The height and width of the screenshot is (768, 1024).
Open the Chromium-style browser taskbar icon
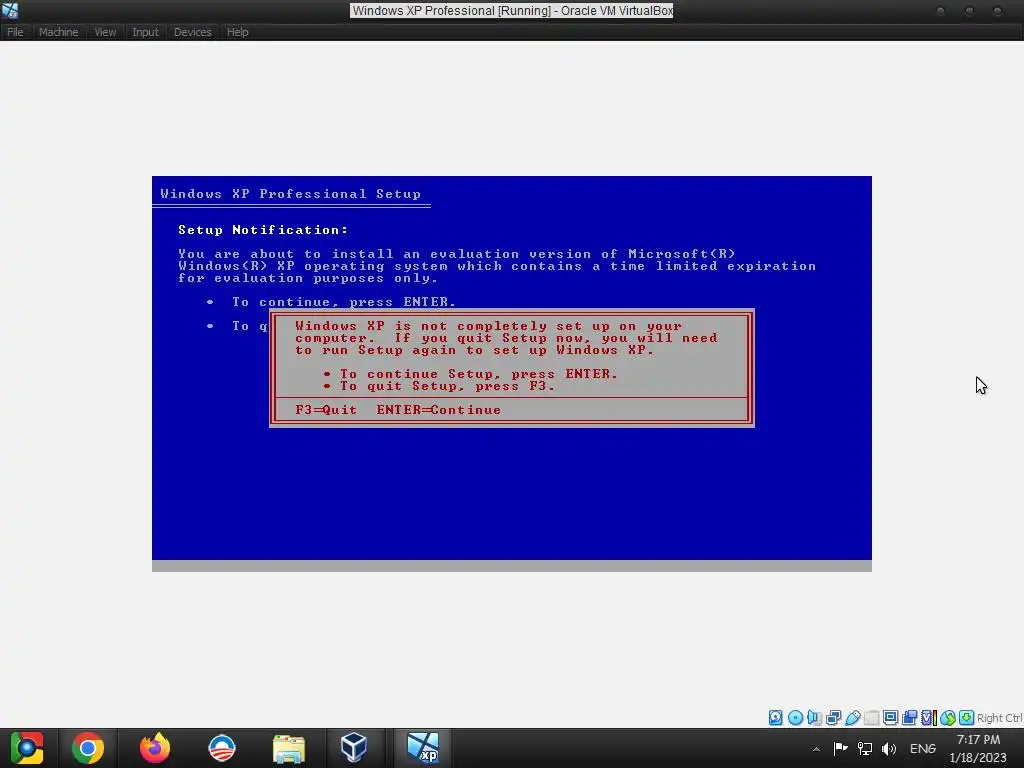pos(27,748)
